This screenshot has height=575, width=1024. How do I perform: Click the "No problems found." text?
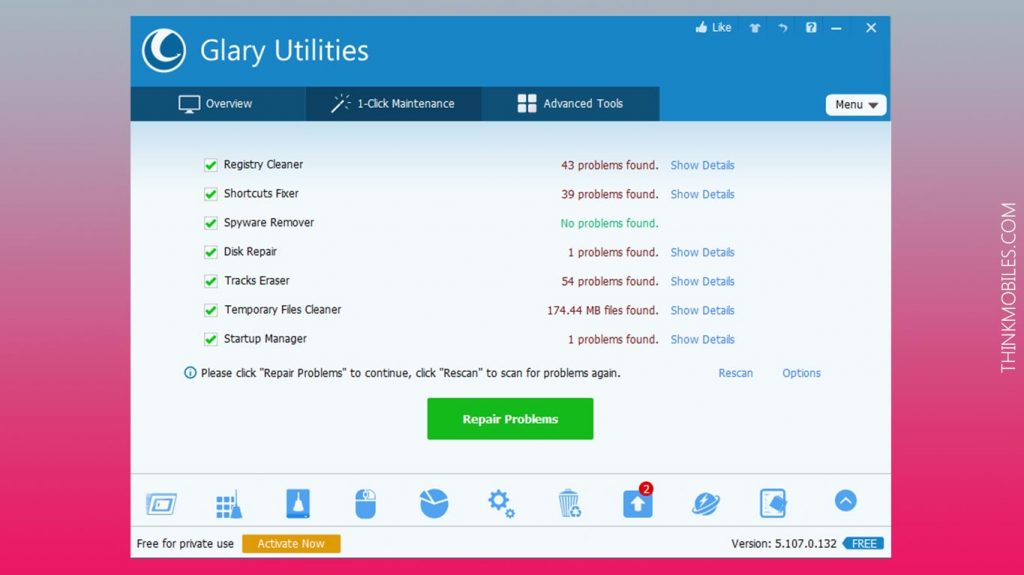pyautogui.click(x=609, y=223)
